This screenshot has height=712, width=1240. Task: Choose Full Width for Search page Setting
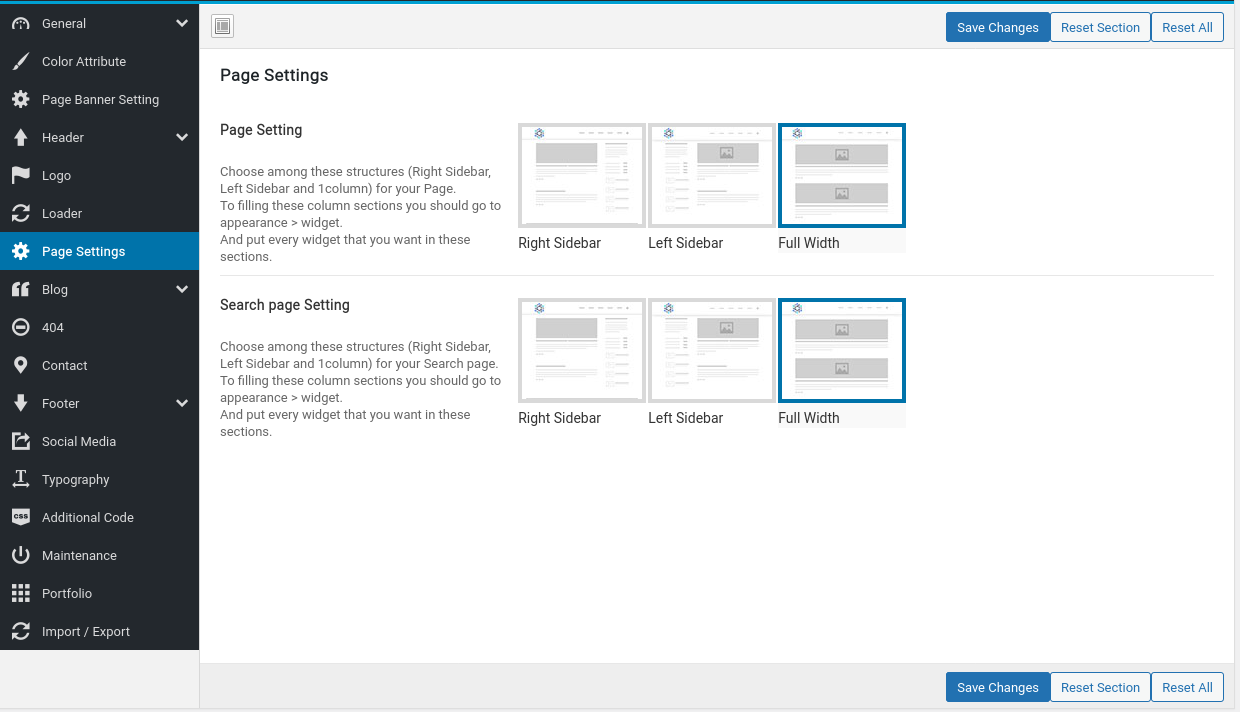pyautogui.click(x=842, y=351)
